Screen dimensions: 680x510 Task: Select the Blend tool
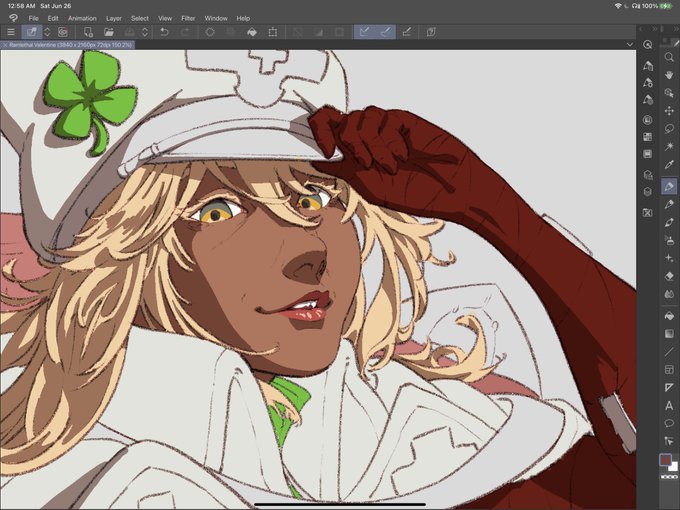669,294
